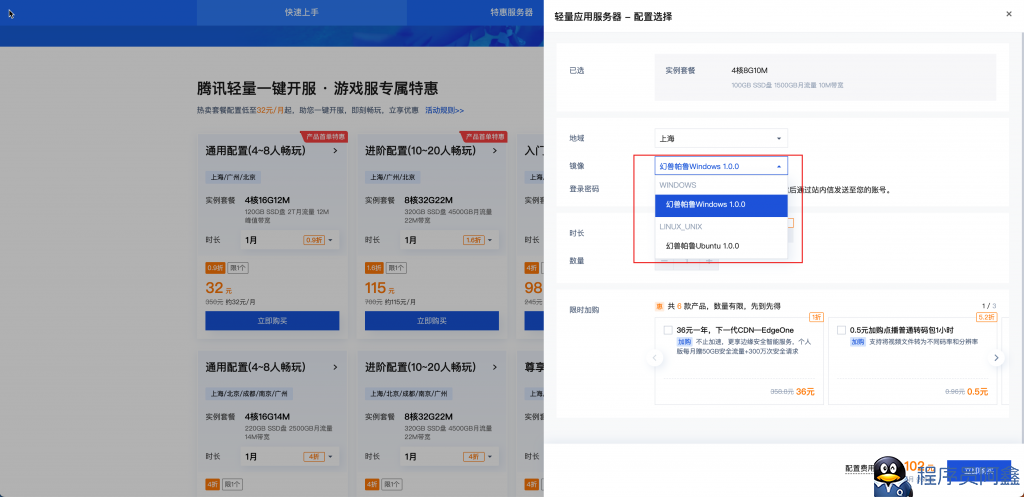The height and width of the screenshot is (497, 1024).
Task: Open the chevron on the 320GB 4折 进阶配置 card
Action: click(494, 366)
